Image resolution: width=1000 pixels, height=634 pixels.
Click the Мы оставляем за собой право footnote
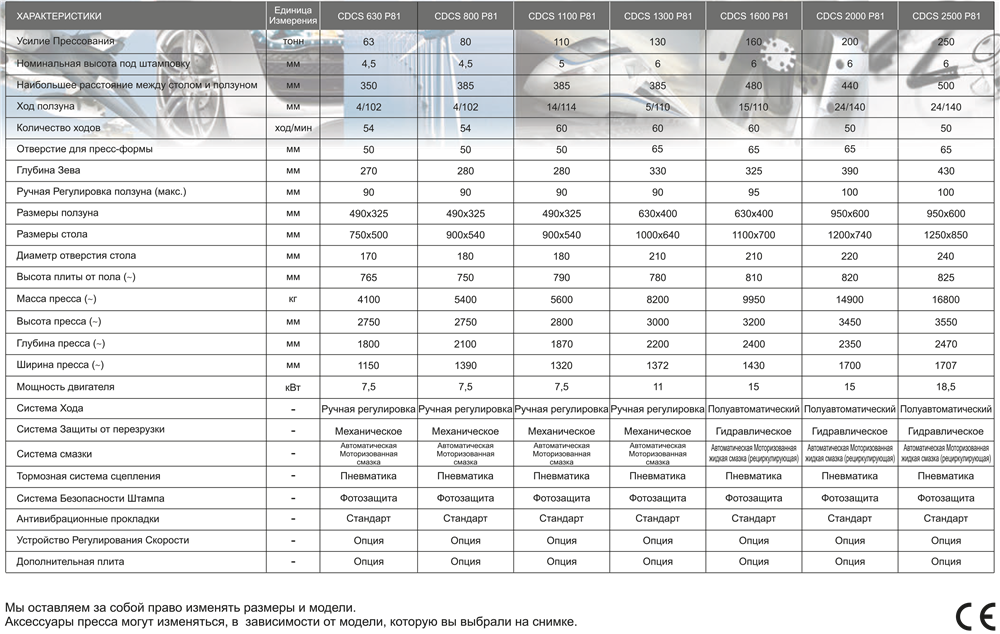[x=180, y=608]
